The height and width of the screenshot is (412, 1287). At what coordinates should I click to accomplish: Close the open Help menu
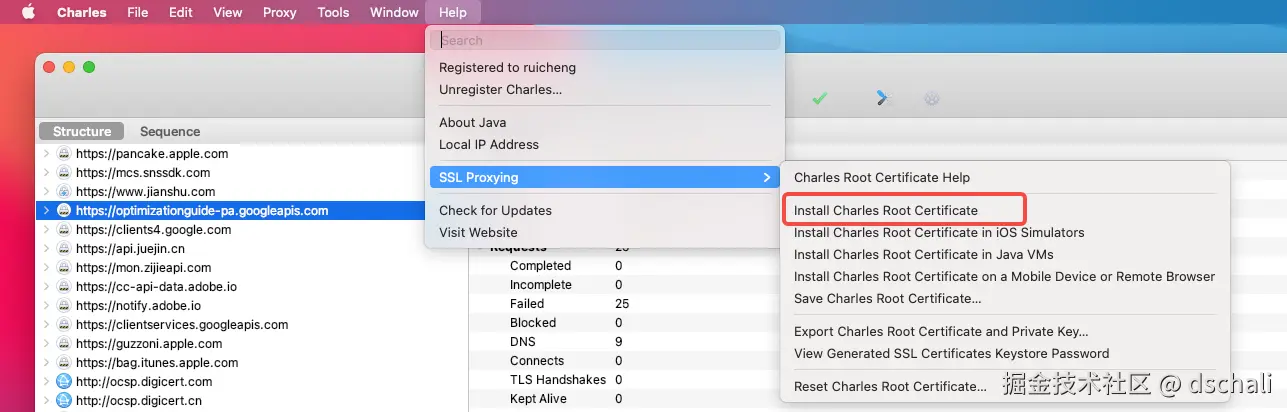(x=453, y=12)
